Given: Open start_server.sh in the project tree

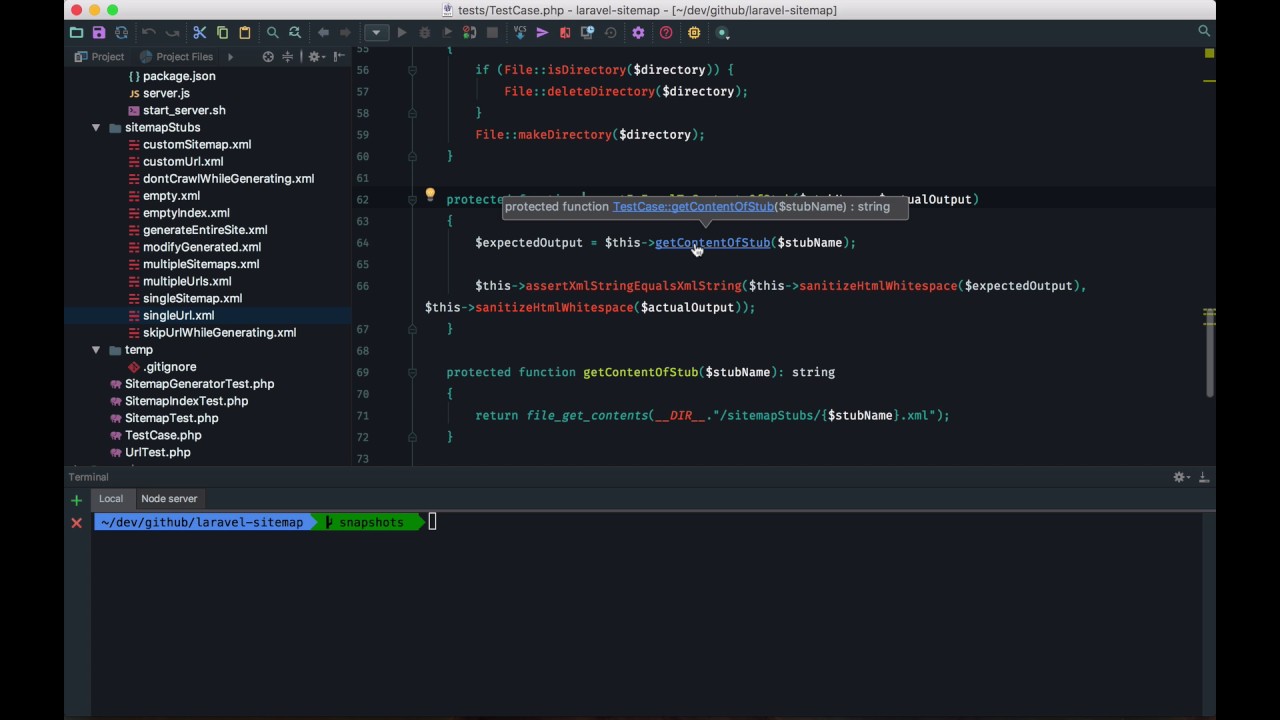Looking at the screenshot, I should [184, 110].
